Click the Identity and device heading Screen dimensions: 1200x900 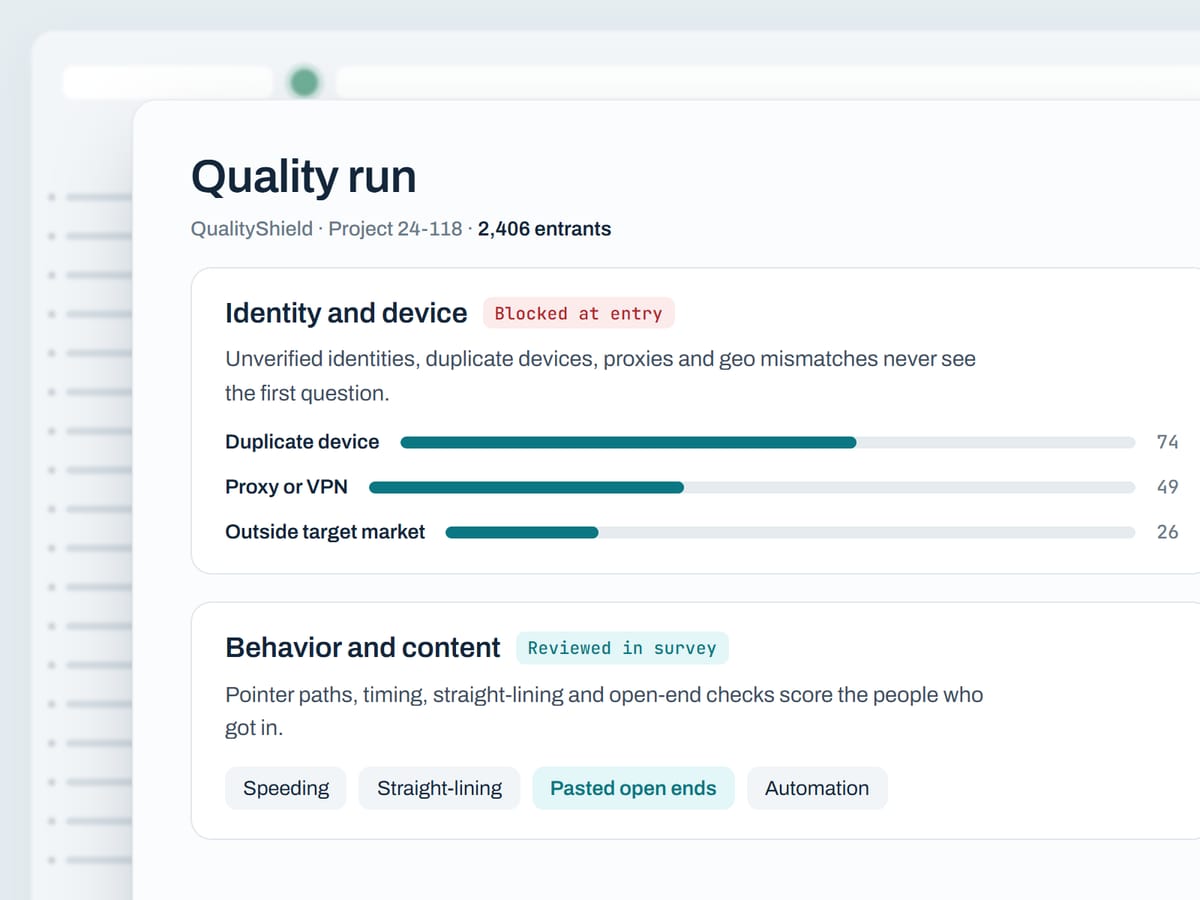[x=346, y=313]
